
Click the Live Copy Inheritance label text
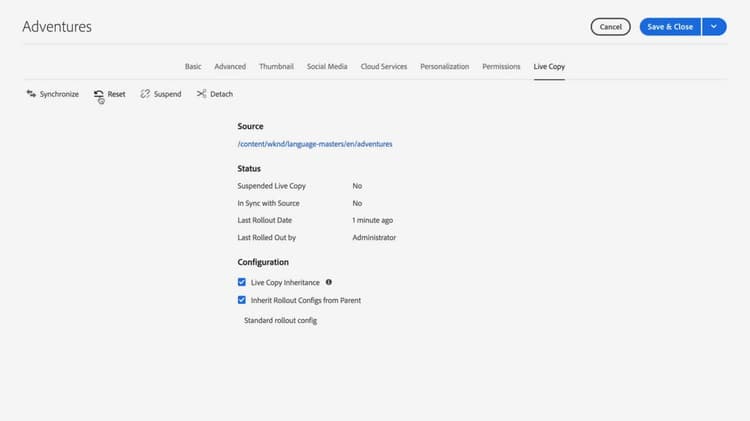point(285,283)
